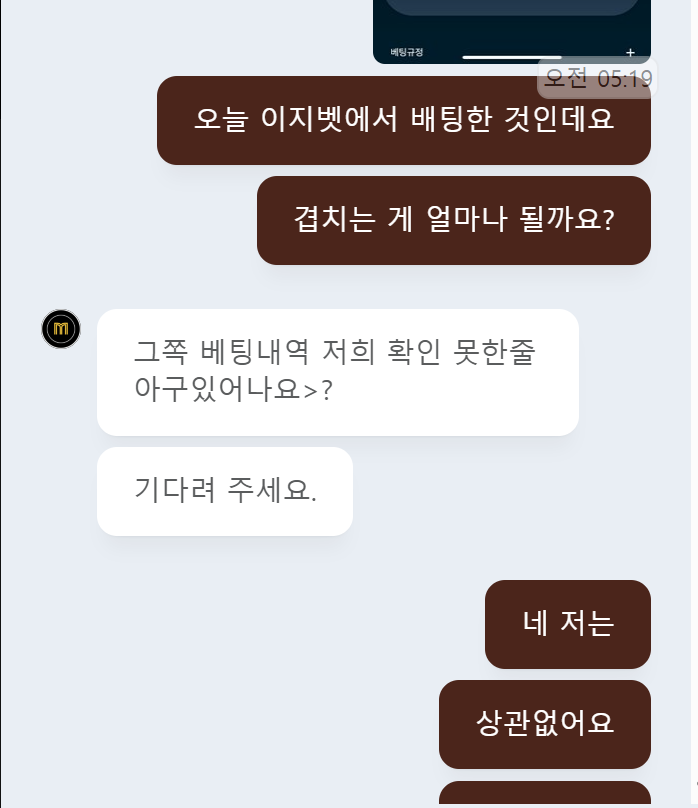Click the >? characters ending the support reply

coord(318,391)
